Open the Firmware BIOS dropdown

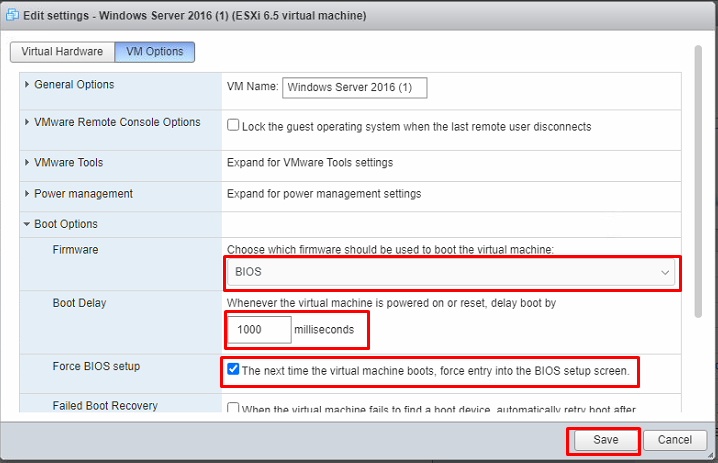point(452,272)
